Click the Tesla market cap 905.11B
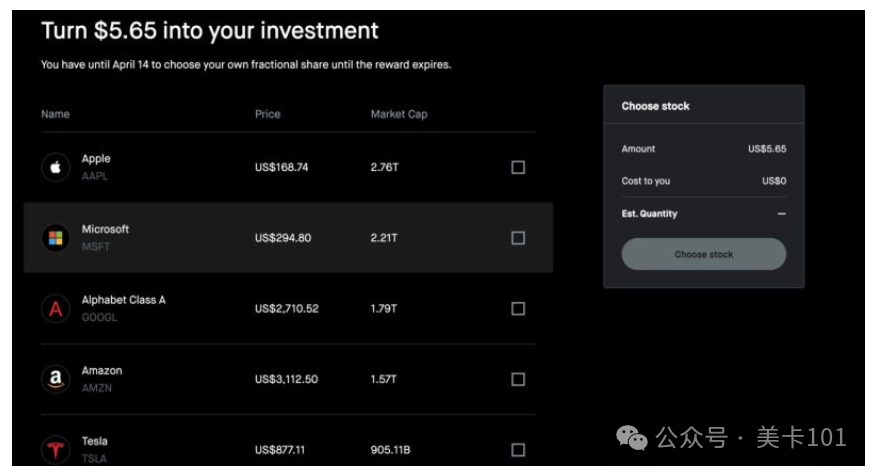The width and height of the screenshot is (874, 472). tap(390, 450)
